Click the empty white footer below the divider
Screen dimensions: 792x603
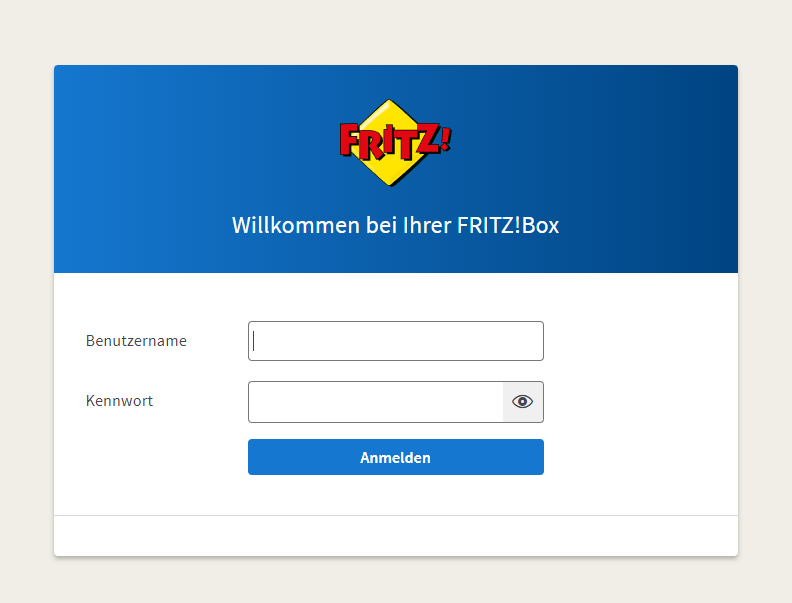[395, 536]
